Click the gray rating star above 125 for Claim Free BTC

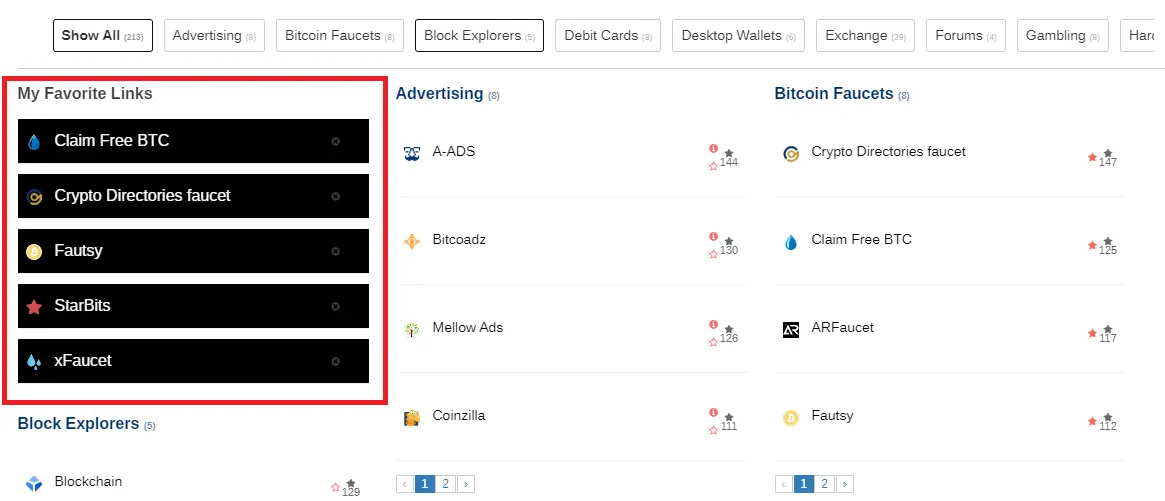(x=1108, y=241)
